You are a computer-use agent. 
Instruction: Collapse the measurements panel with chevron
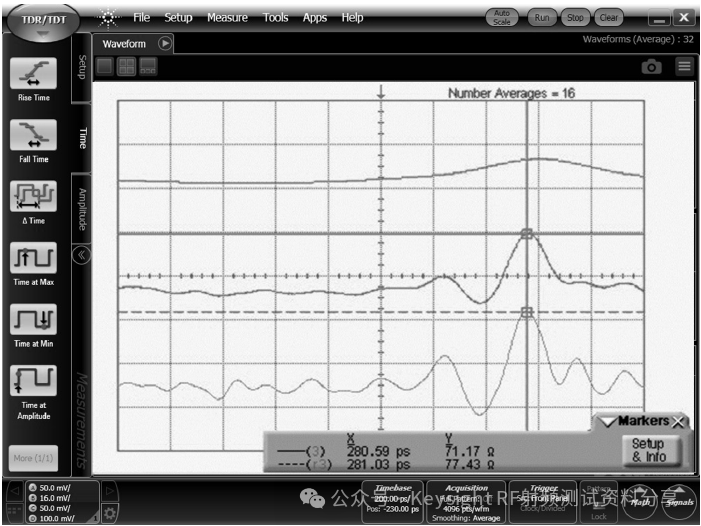[x=81, y=255]
